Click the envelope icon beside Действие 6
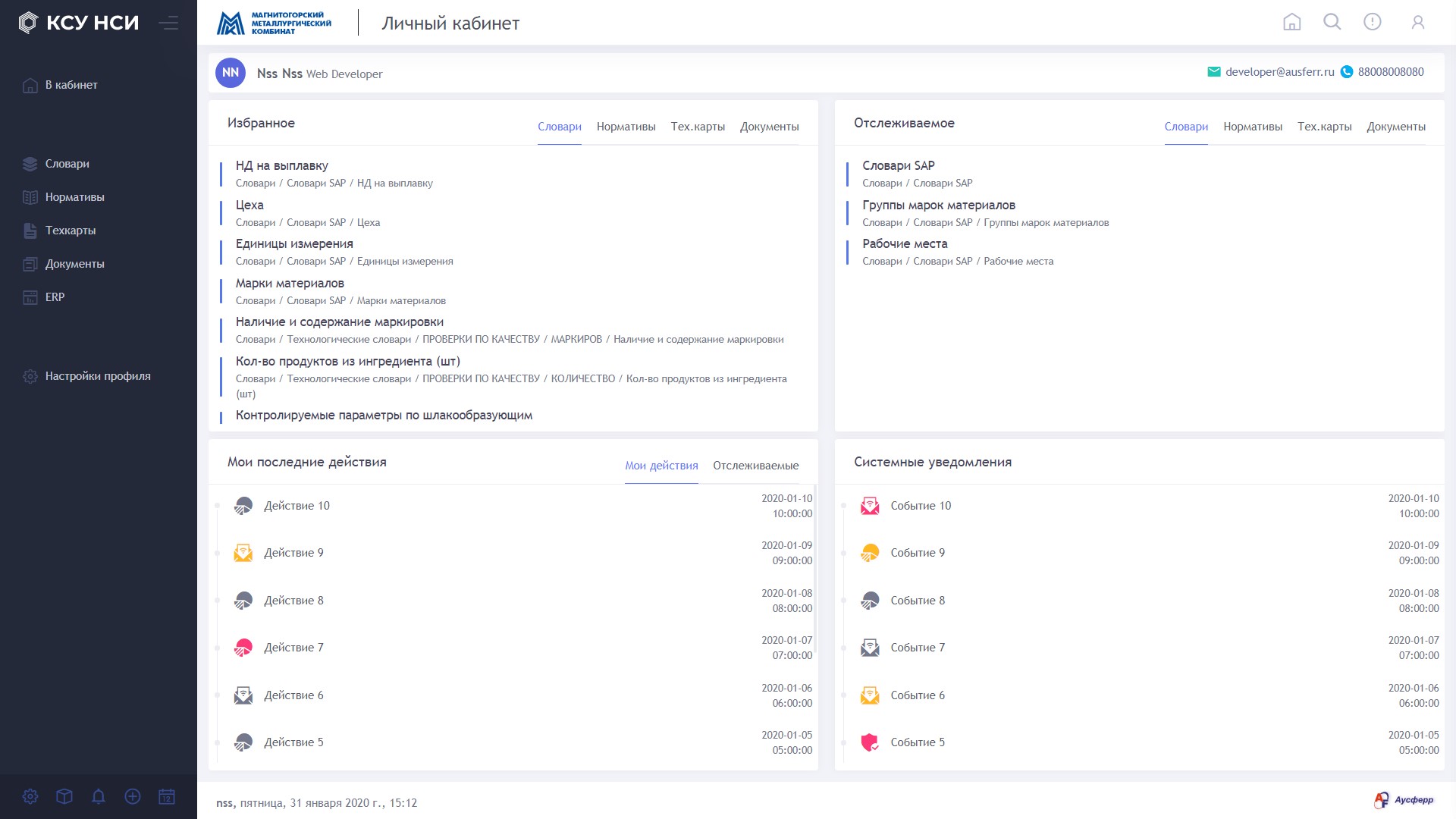This screenshot has width=1456, height=819. click(243, 695)
